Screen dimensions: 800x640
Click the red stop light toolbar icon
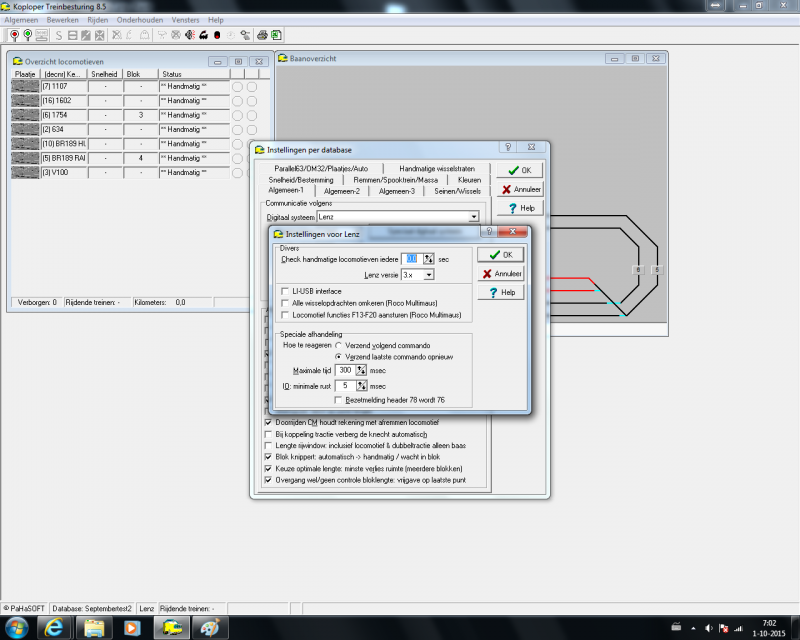pos(217,35)
